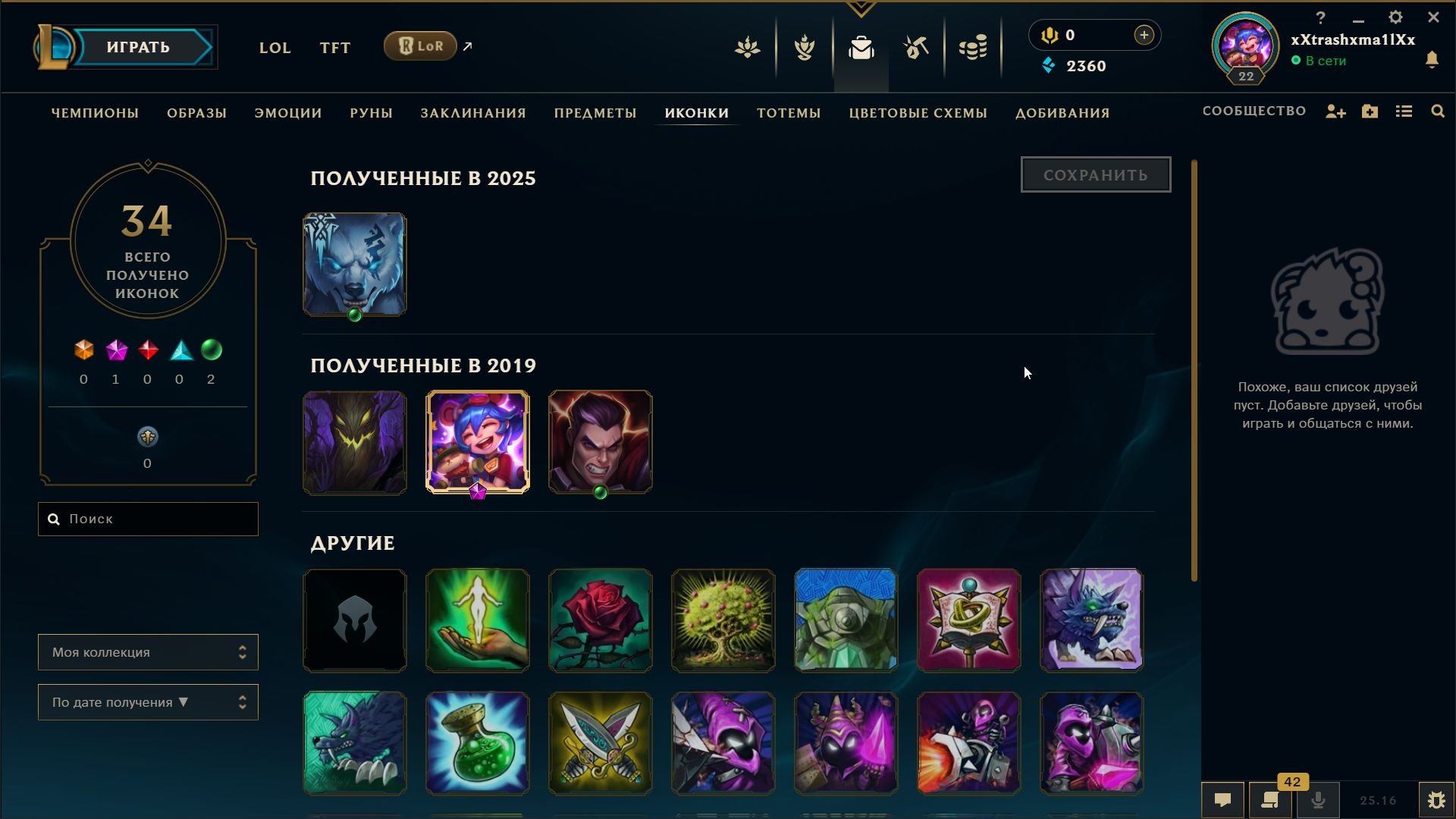Open the Collection briefcase icon
The height and width of the screenshot is (819, 1456).
click(x=861, y=49)
